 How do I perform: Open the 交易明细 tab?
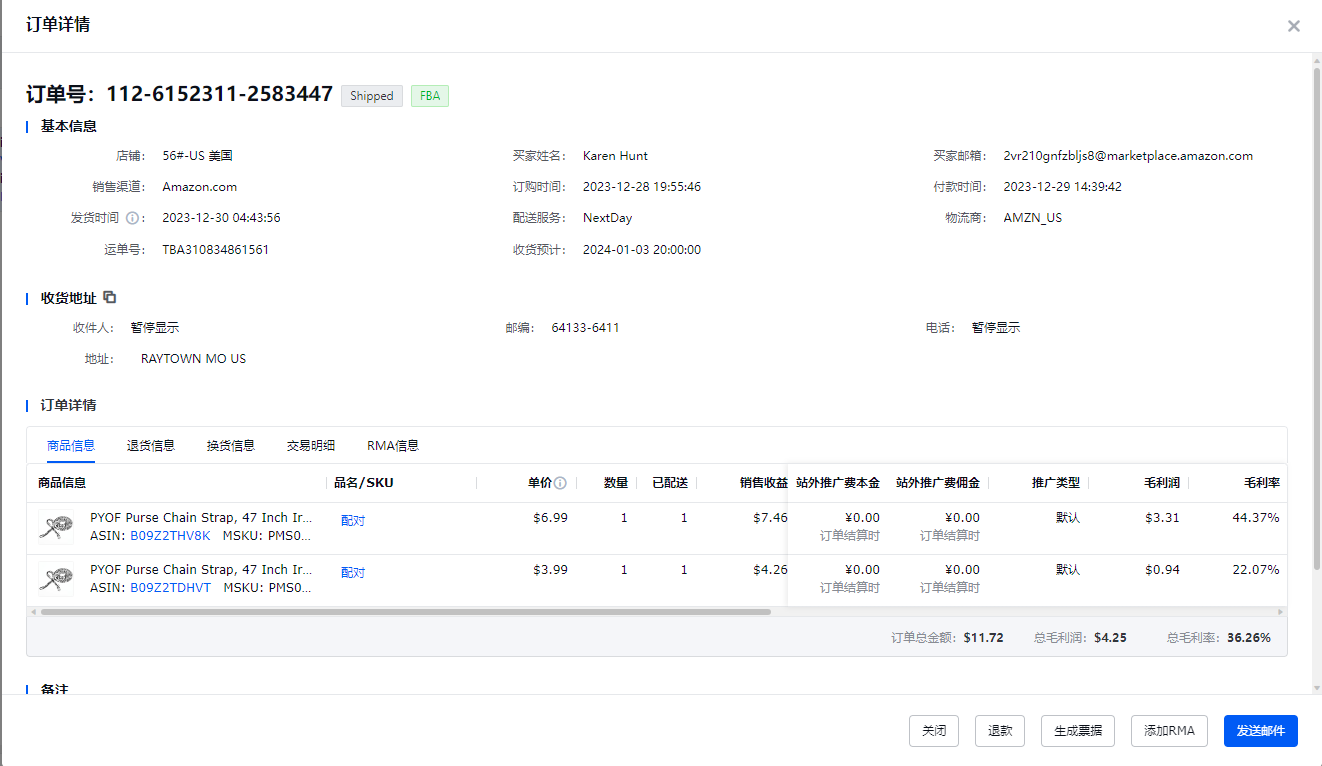(x=310, y=446)
